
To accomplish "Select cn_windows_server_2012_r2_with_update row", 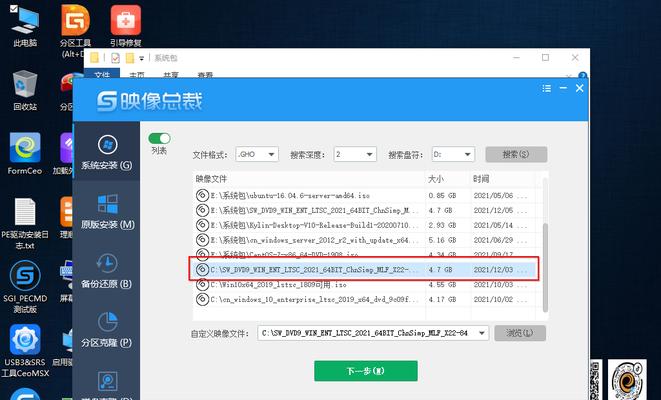I will point(365,239).
